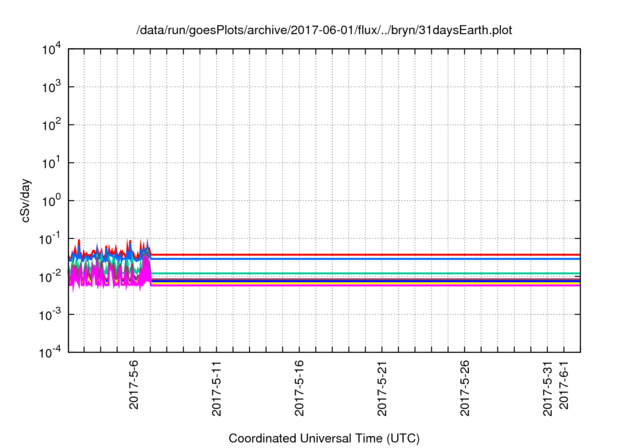Select the 2017-5-26 date label
The image size is (640, 448).
(x=465, y=388)
